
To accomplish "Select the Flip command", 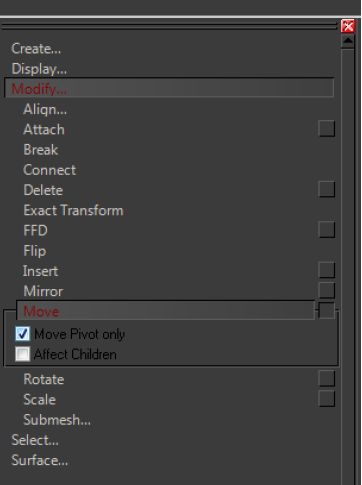I will [35, 251].
